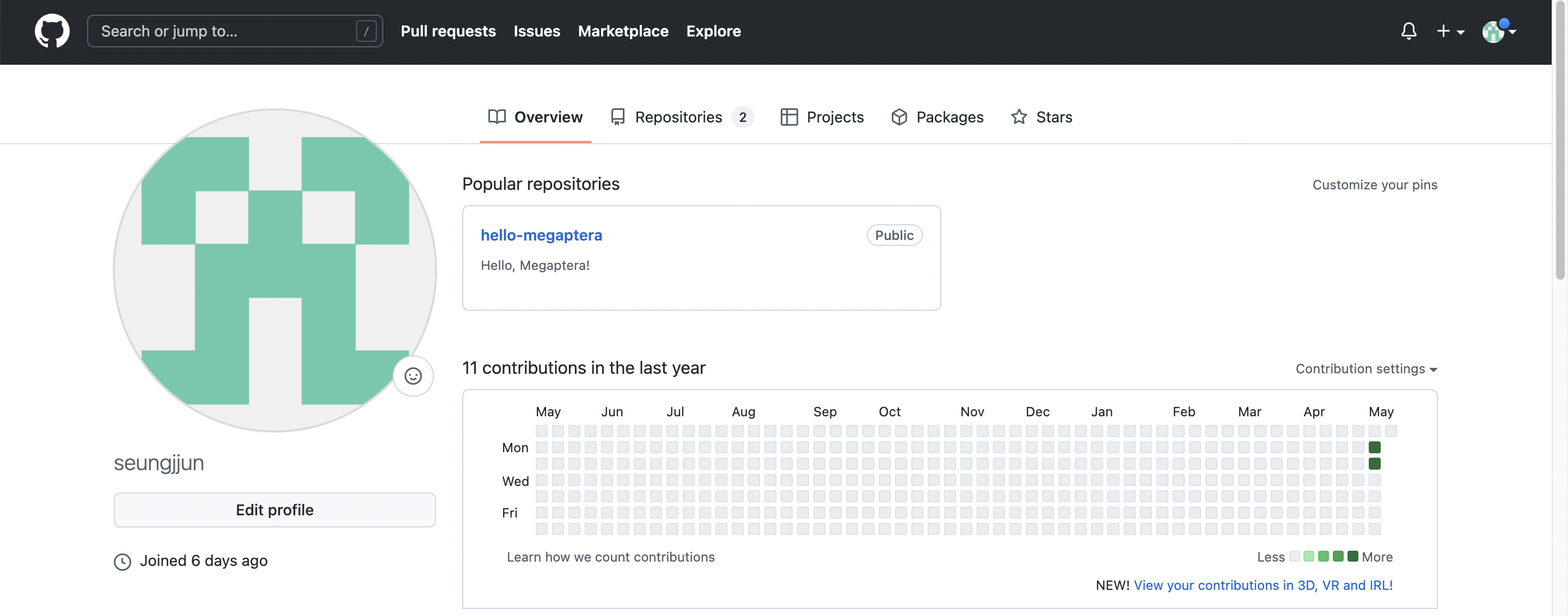Click the set status smiley icon
Viewport: 1568px width, 616px height.
413,376
